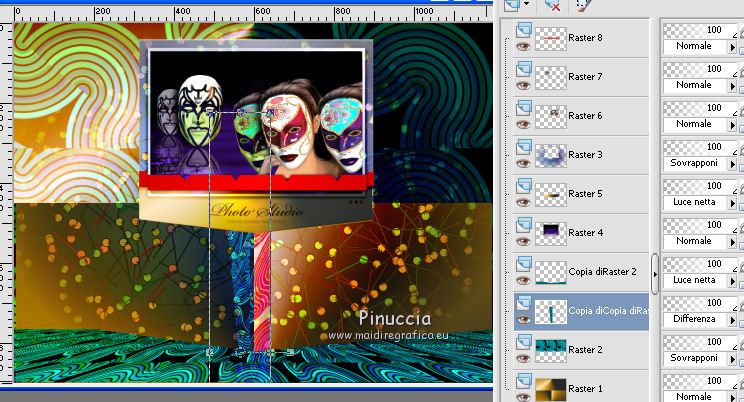The image size is (744, 402).
Task: Click the Raster 3 blue smudge thumbnail
Action: click(551, 155)
